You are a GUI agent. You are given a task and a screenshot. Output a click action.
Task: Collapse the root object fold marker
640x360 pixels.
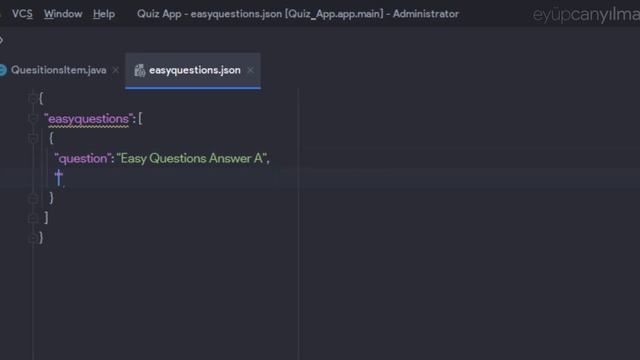click(33, 98)
